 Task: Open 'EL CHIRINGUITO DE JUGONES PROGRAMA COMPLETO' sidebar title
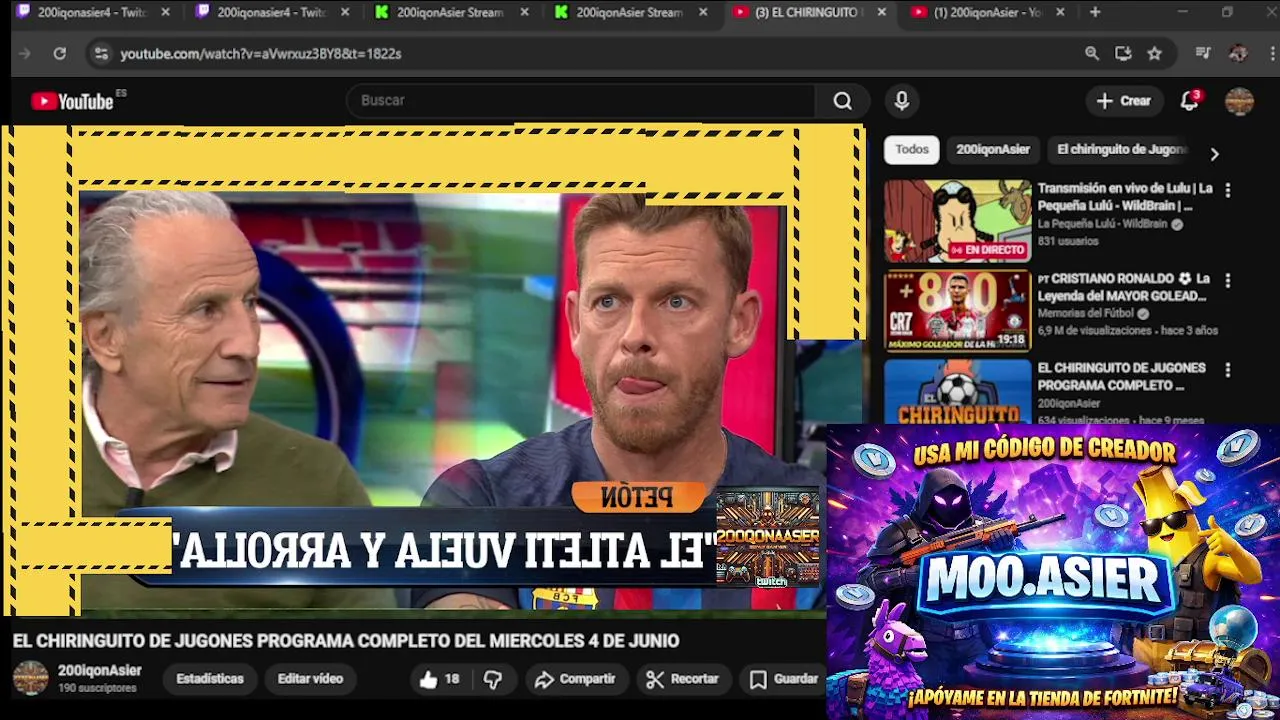point(1121,376)
